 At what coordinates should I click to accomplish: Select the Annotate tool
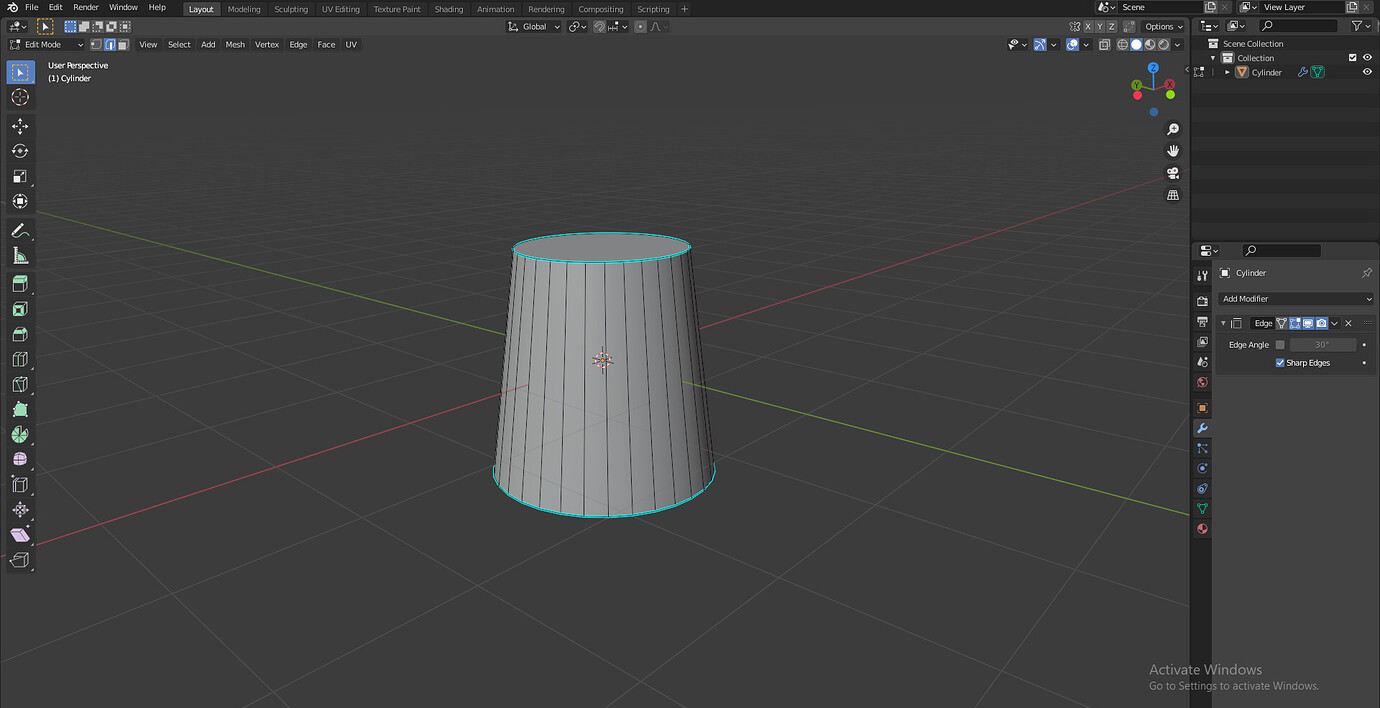pyautogui.click(x=20, y=230)
